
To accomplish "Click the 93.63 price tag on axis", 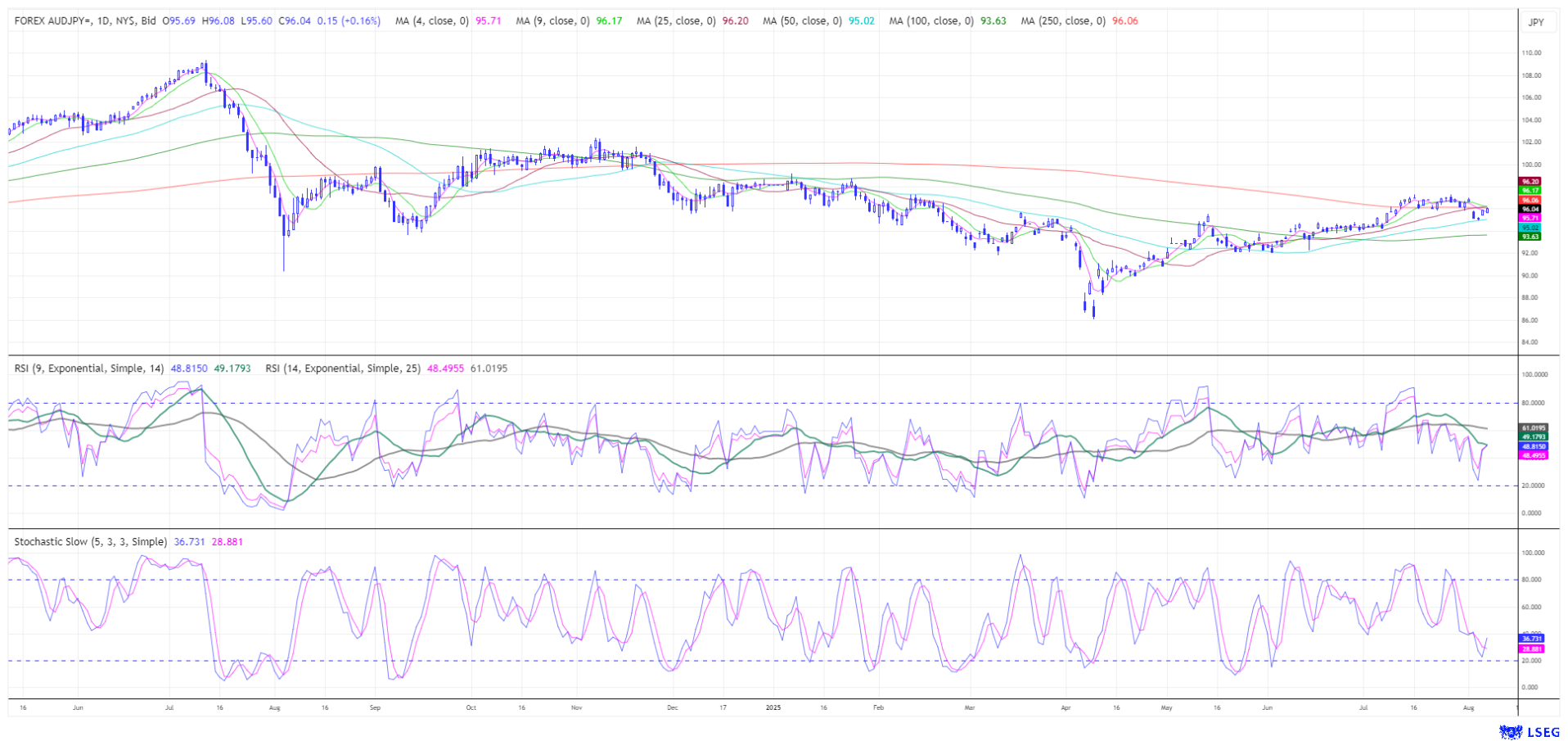I will click(x=1530, y=237).
